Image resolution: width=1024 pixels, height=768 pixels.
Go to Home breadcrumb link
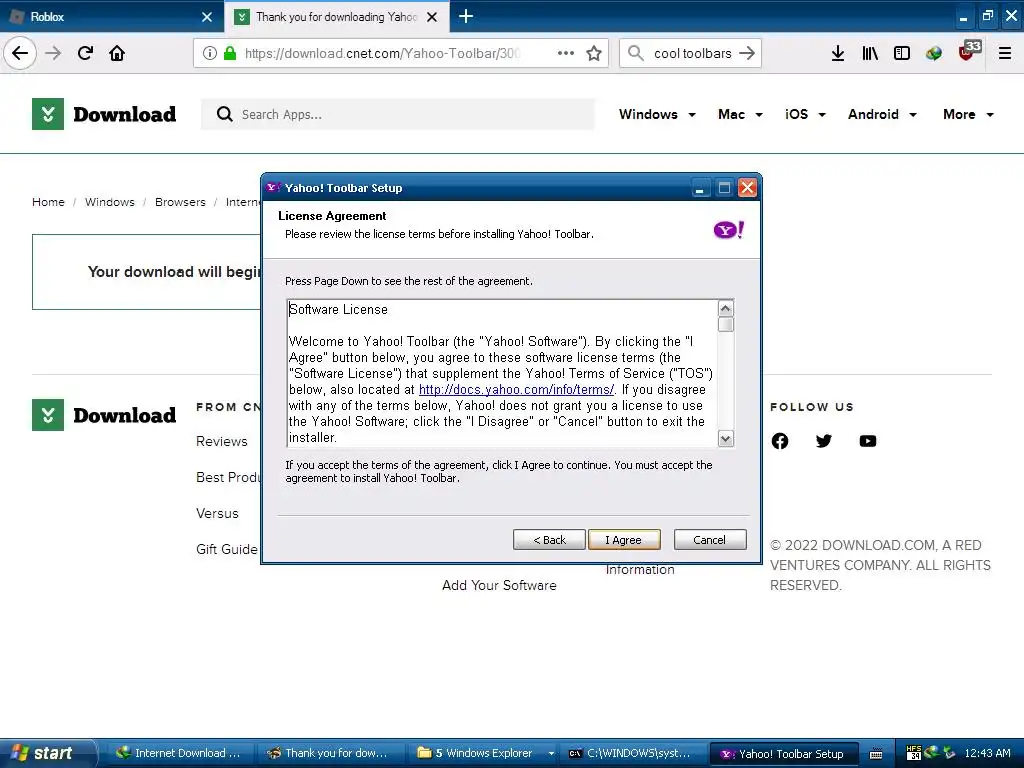(x=48, y=202)
